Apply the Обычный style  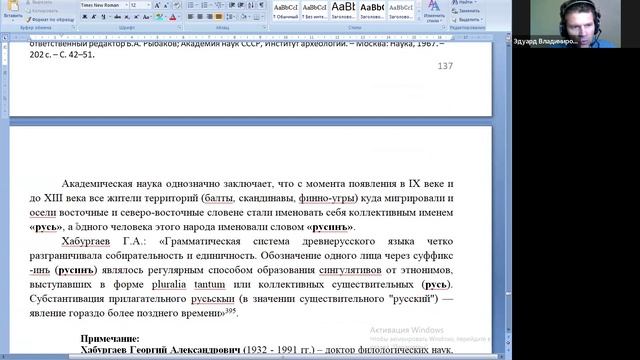[x=286, y=11]
